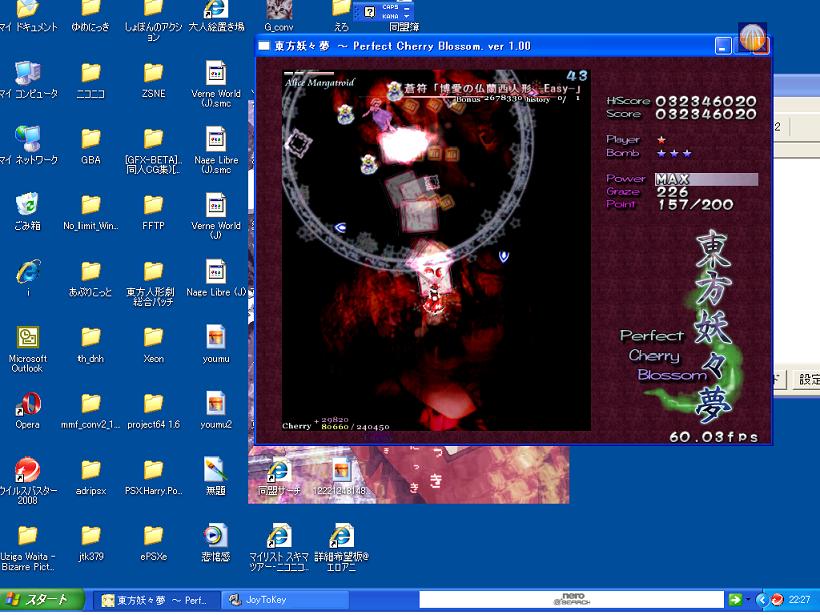
Task: Select the Nage Libre (J).smc file
Action: 216,150
